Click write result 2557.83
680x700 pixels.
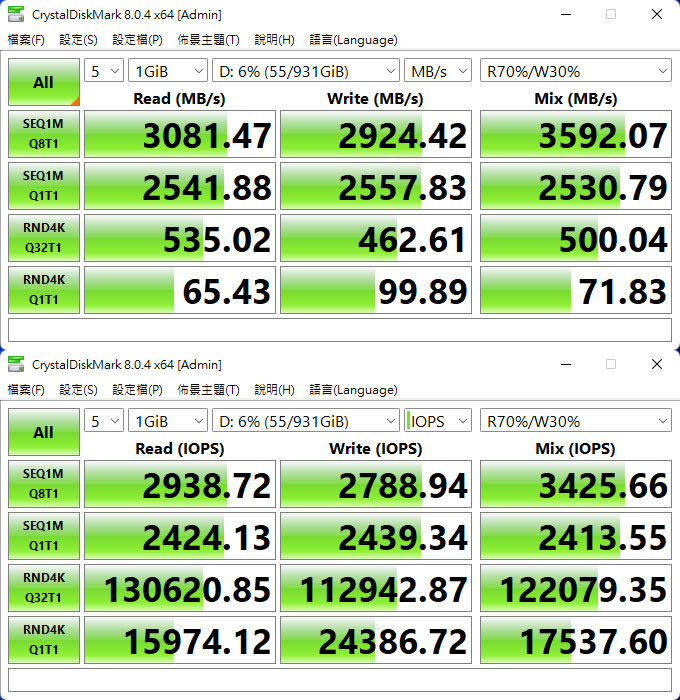pyautogui.click(x=376, y=186)
